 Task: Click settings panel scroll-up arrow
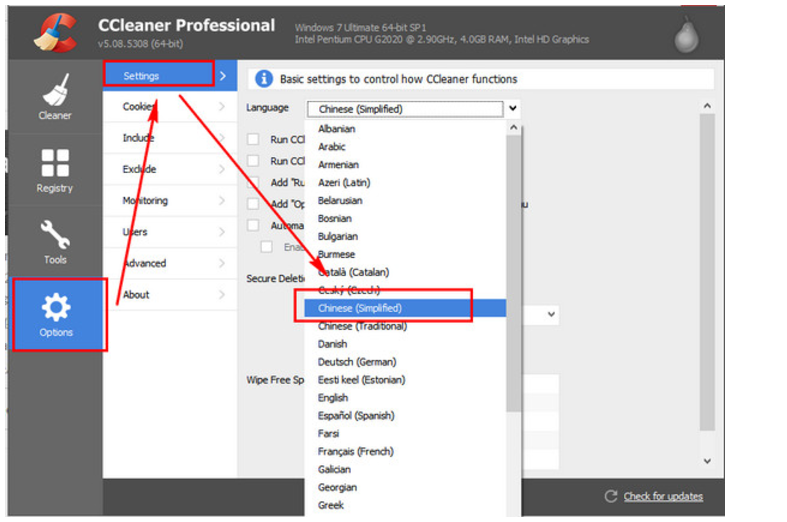pyautogui.click(x=707, y=106)
